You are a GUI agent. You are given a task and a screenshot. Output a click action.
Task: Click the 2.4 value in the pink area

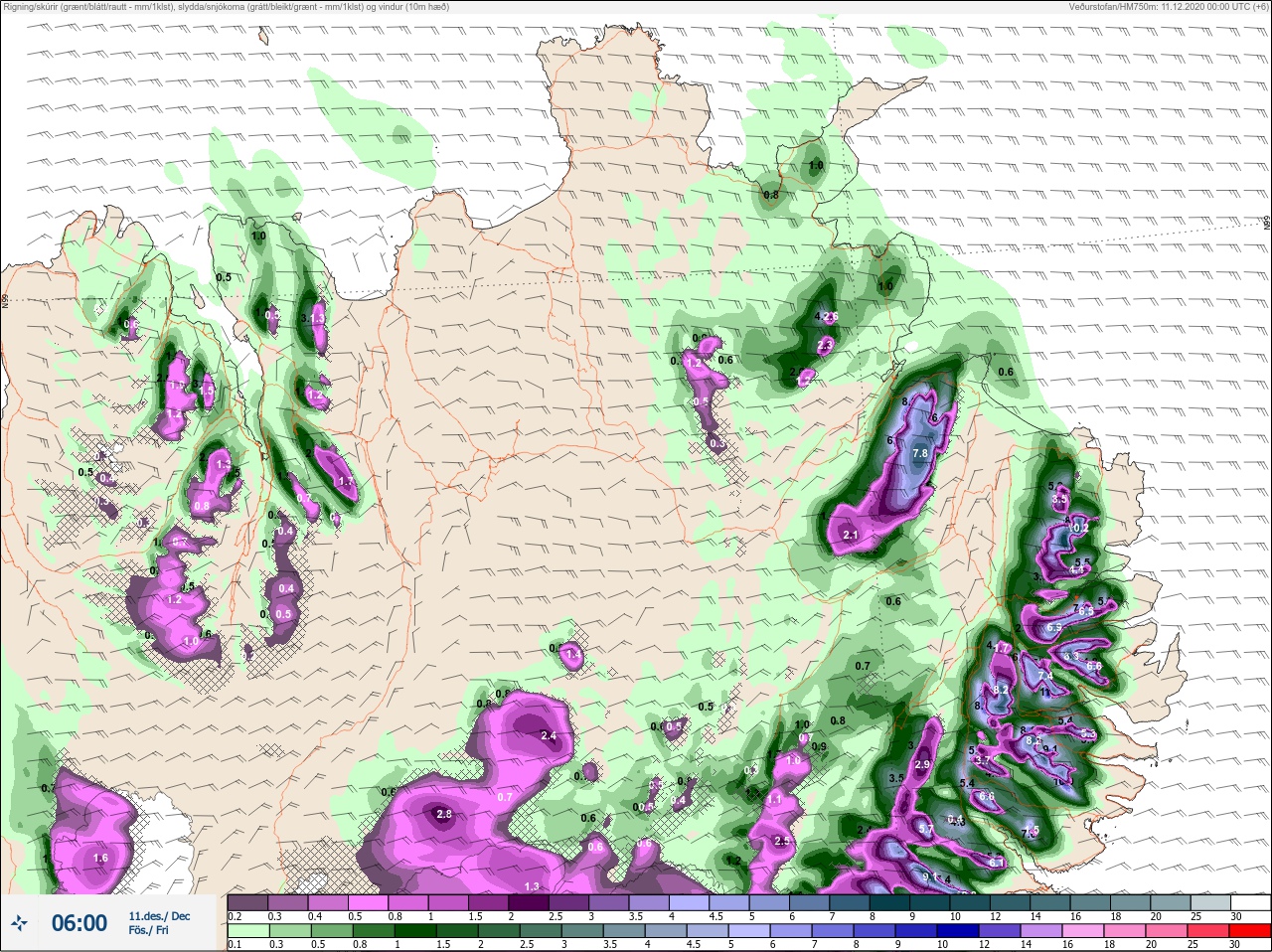(549, 735)
